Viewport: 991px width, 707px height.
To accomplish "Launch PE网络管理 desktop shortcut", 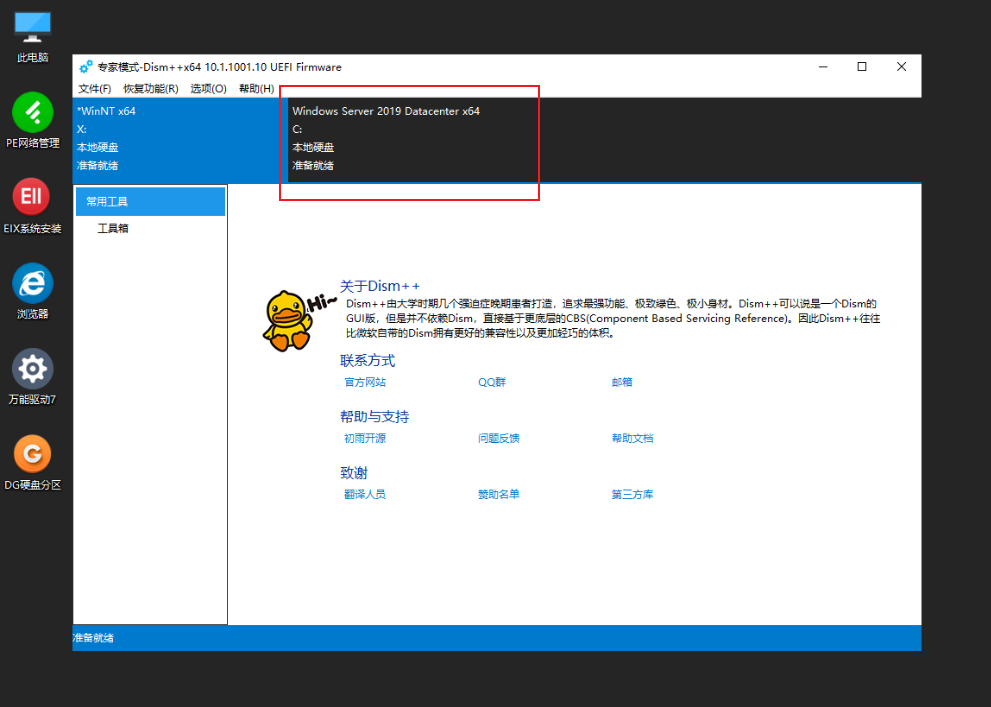I will click(32, 121).
